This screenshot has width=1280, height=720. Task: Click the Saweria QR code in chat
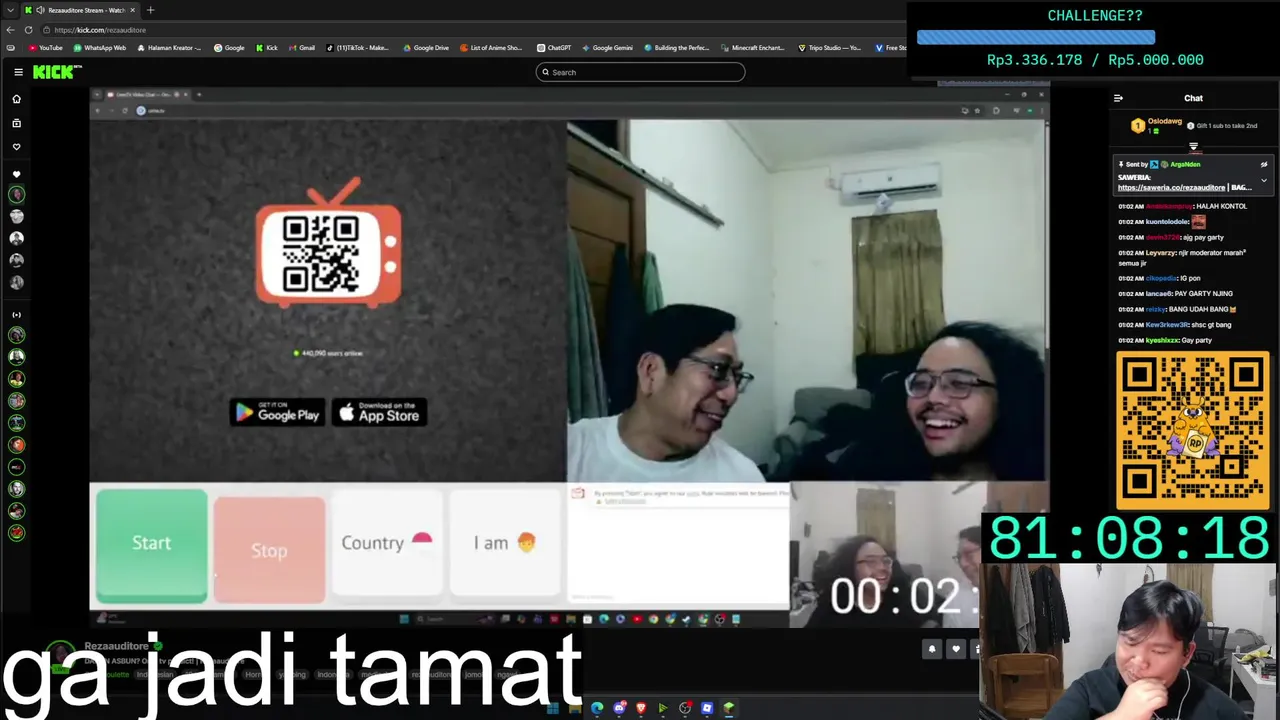pyautogui.click(x=1193, y=430)
